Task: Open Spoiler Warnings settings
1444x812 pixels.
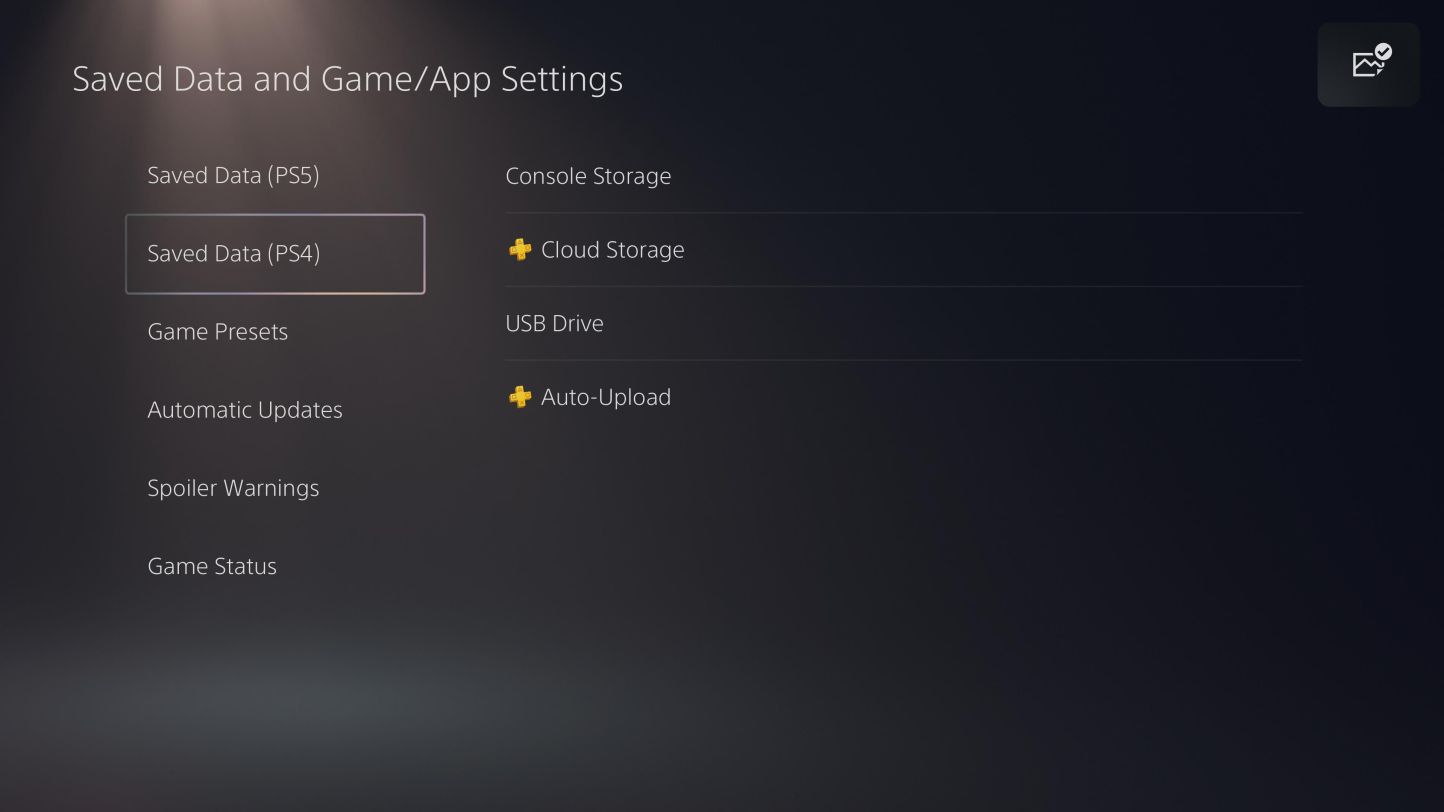Action: 233,487
